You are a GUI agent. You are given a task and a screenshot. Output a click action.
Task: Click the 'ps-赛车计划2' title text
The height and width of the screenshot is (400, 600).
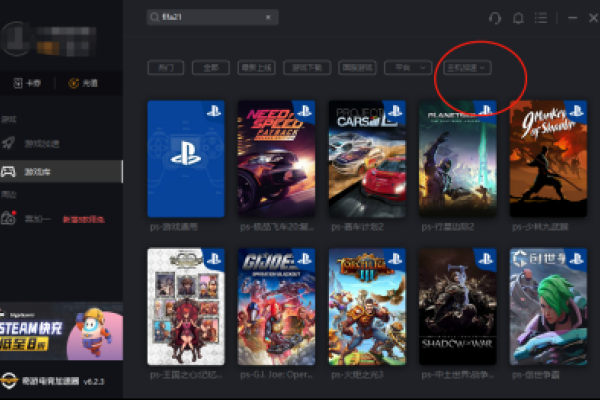357,227
